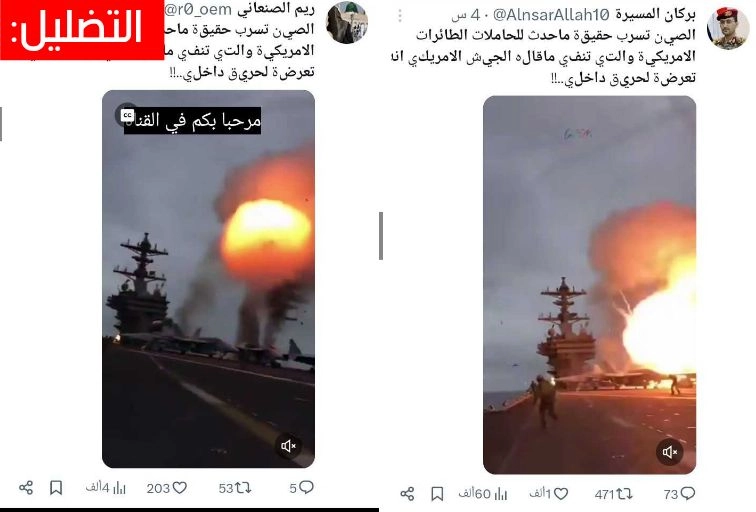Image resolution: width=756 pixels, height=512 pixels.
Task: Retweet the left post with 53 retweets
Action: [x=235, y=488]
